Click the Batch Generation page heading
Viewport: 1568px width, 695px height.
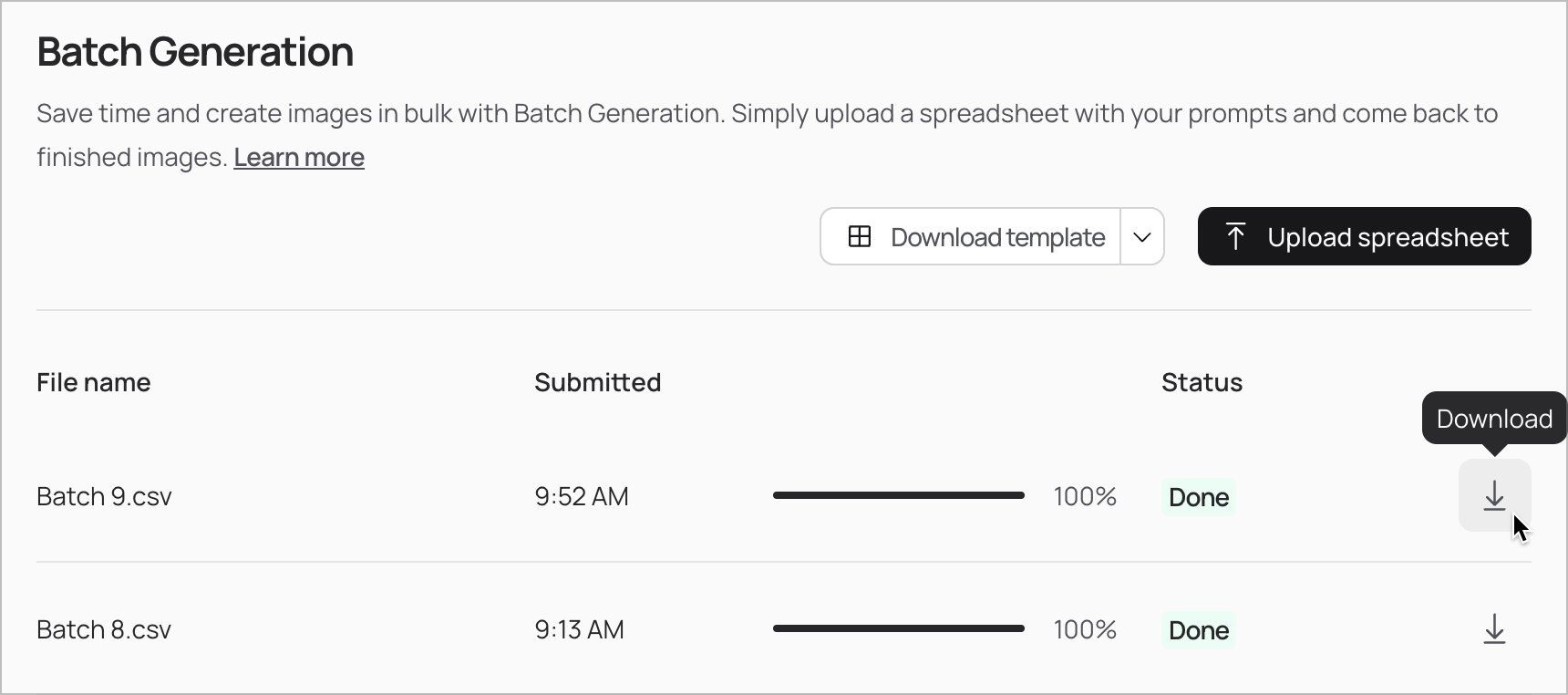pyautogui.click(x=195, y=52)
